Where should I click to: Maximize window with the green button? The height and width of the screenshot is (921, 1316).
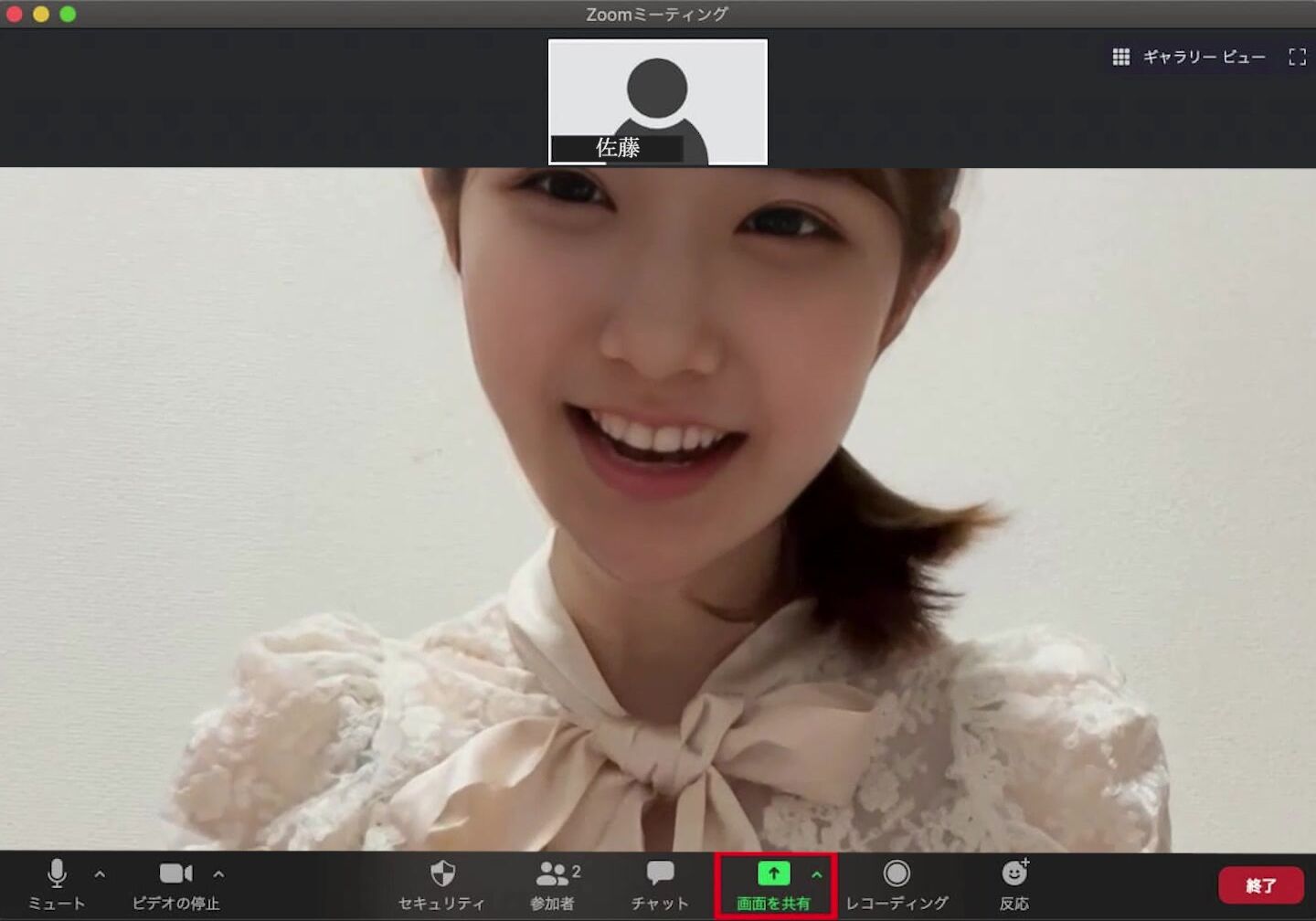tap(68, 14)
